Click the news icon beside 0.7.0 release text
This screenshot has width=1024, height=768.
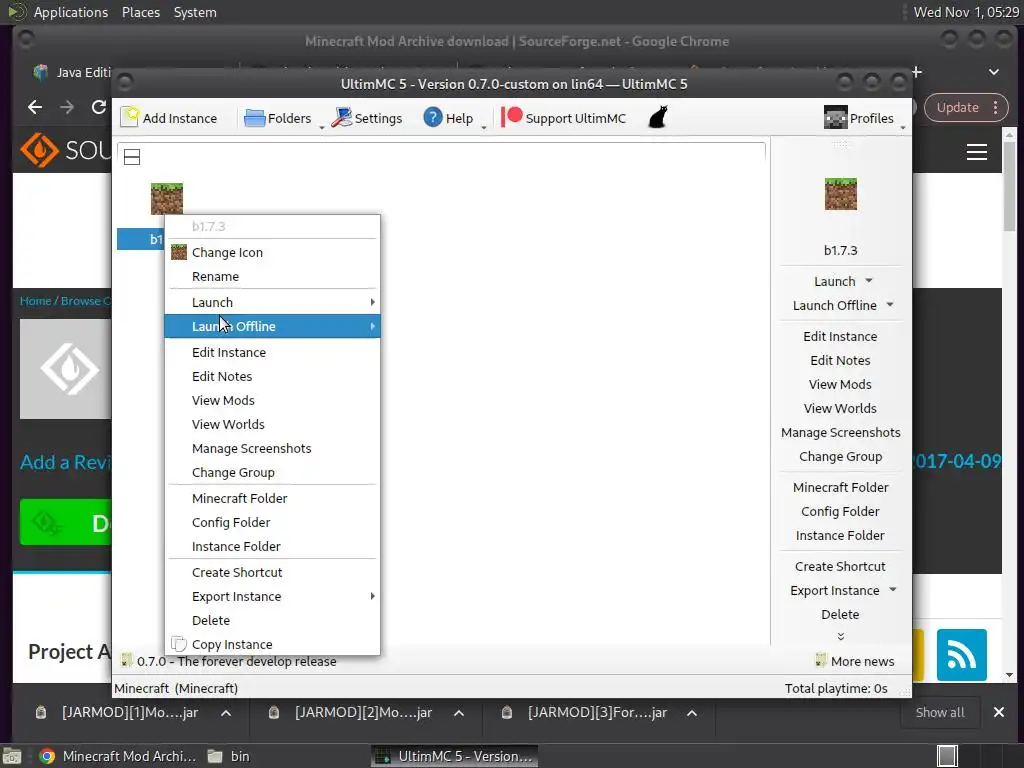point(127,660)
